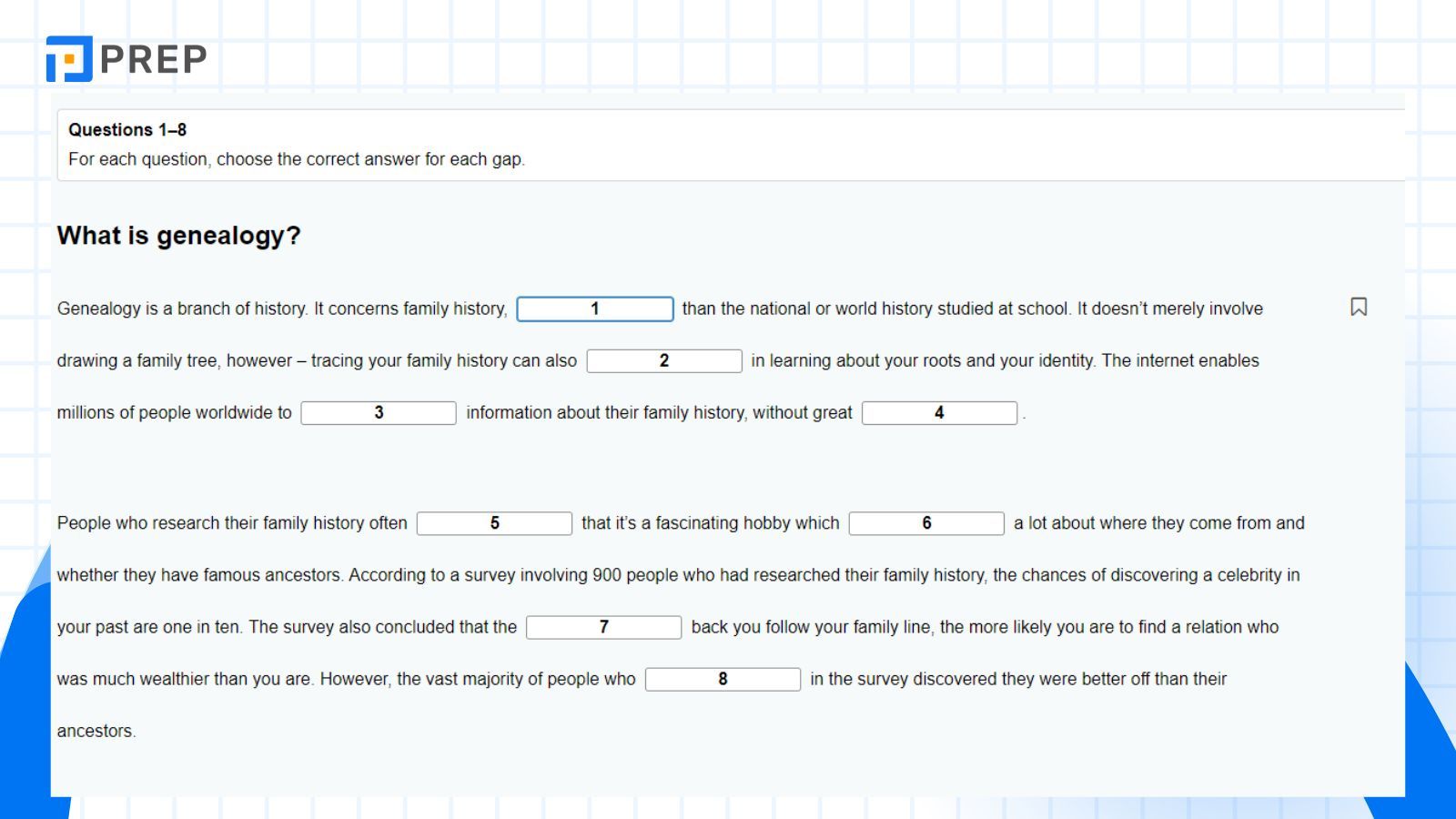Open the gap 3 answer dropdown
Image resolution: width=1456 pixels, height=819 pixels.
click(x=379, y=413)
